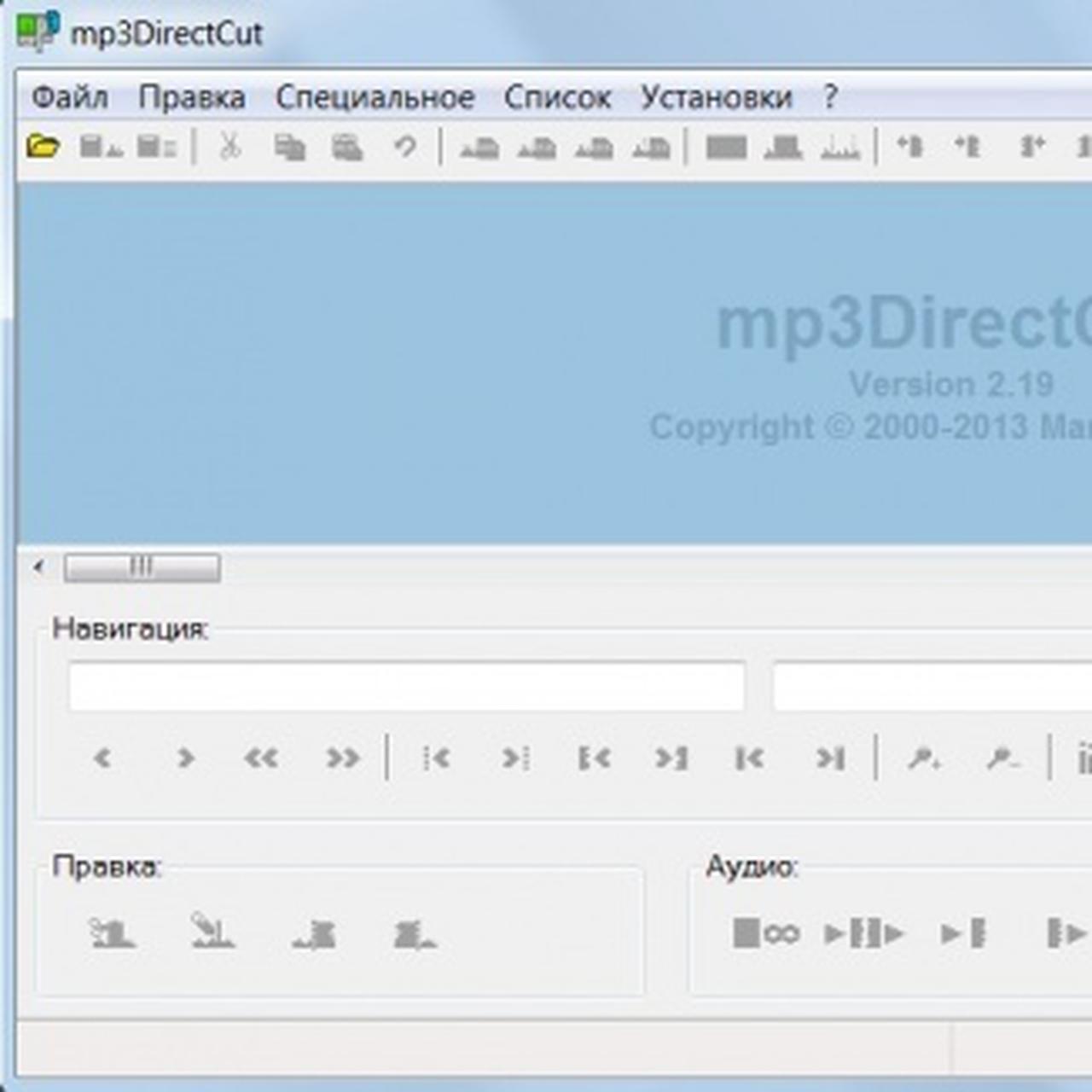Click the cue marker icon after the level-graph
This screenshot has width=1092, height=1092.
(909, 147)
